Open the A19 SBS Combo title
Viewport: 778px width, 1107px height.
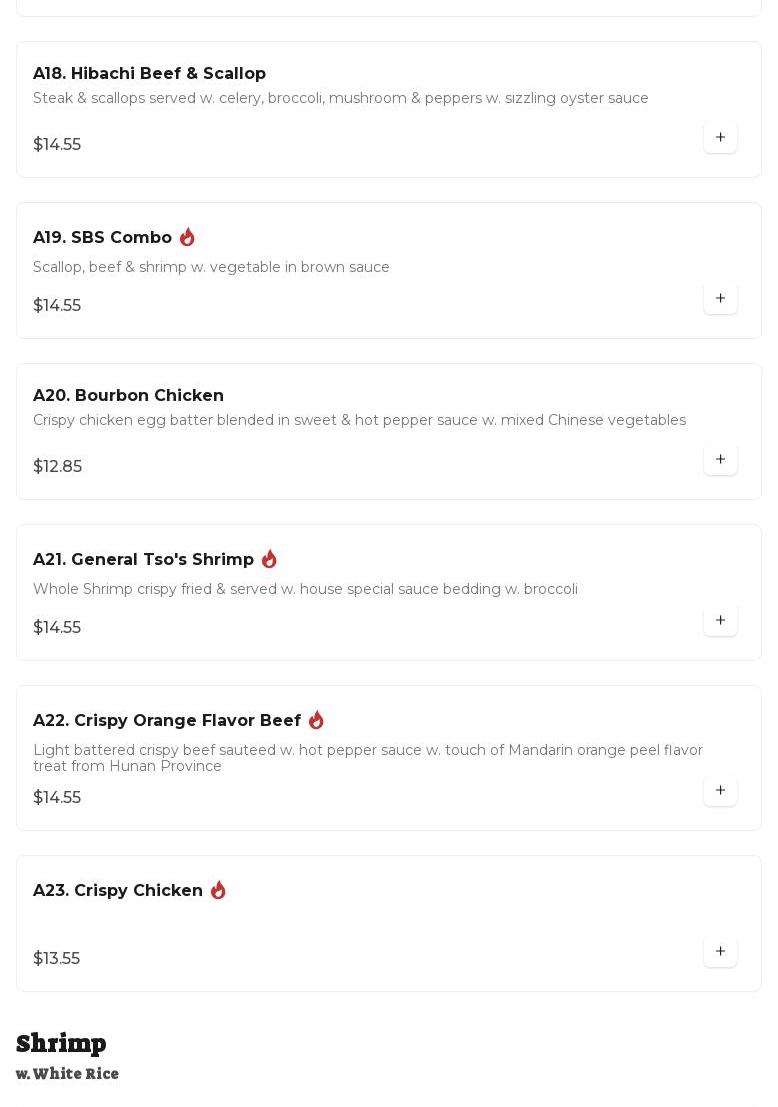pos(102,238)
